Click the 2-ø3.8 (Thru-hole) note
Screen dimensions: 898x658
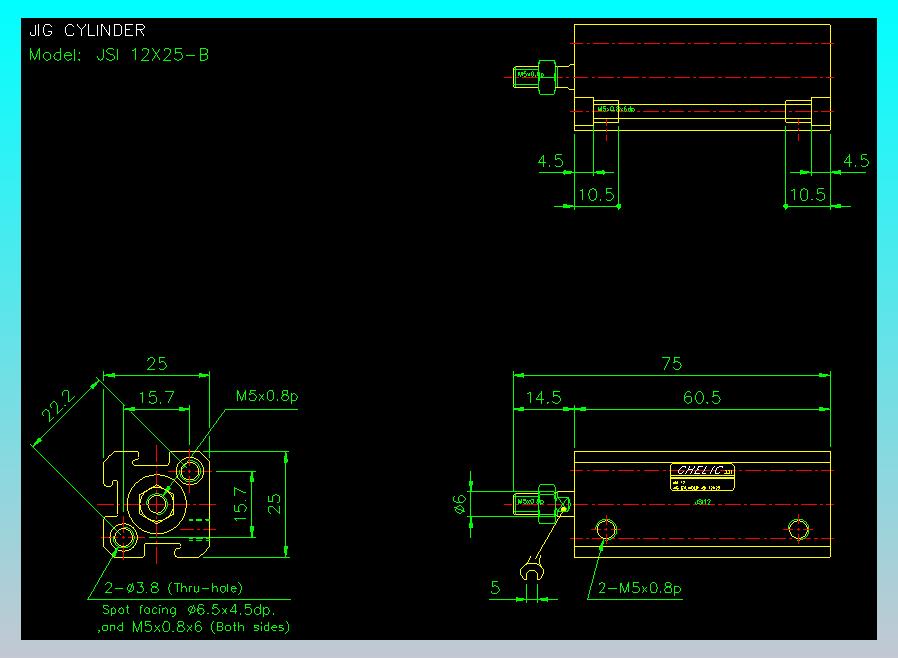[x=173, y=588]
